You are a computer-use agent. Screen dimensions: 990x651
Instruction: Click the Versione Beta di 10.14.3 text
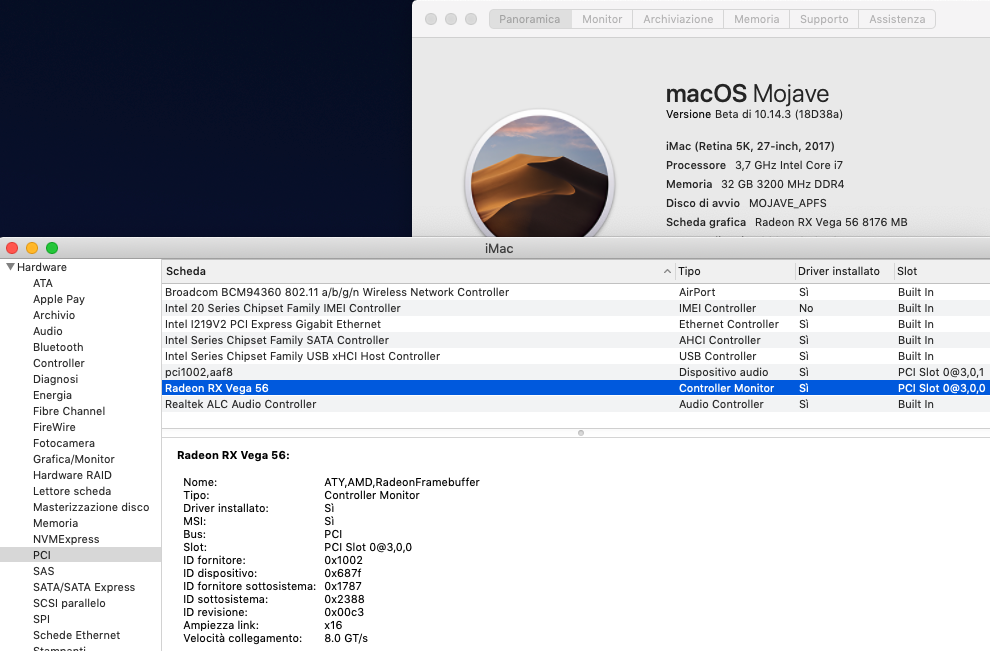tap(754, 114)
